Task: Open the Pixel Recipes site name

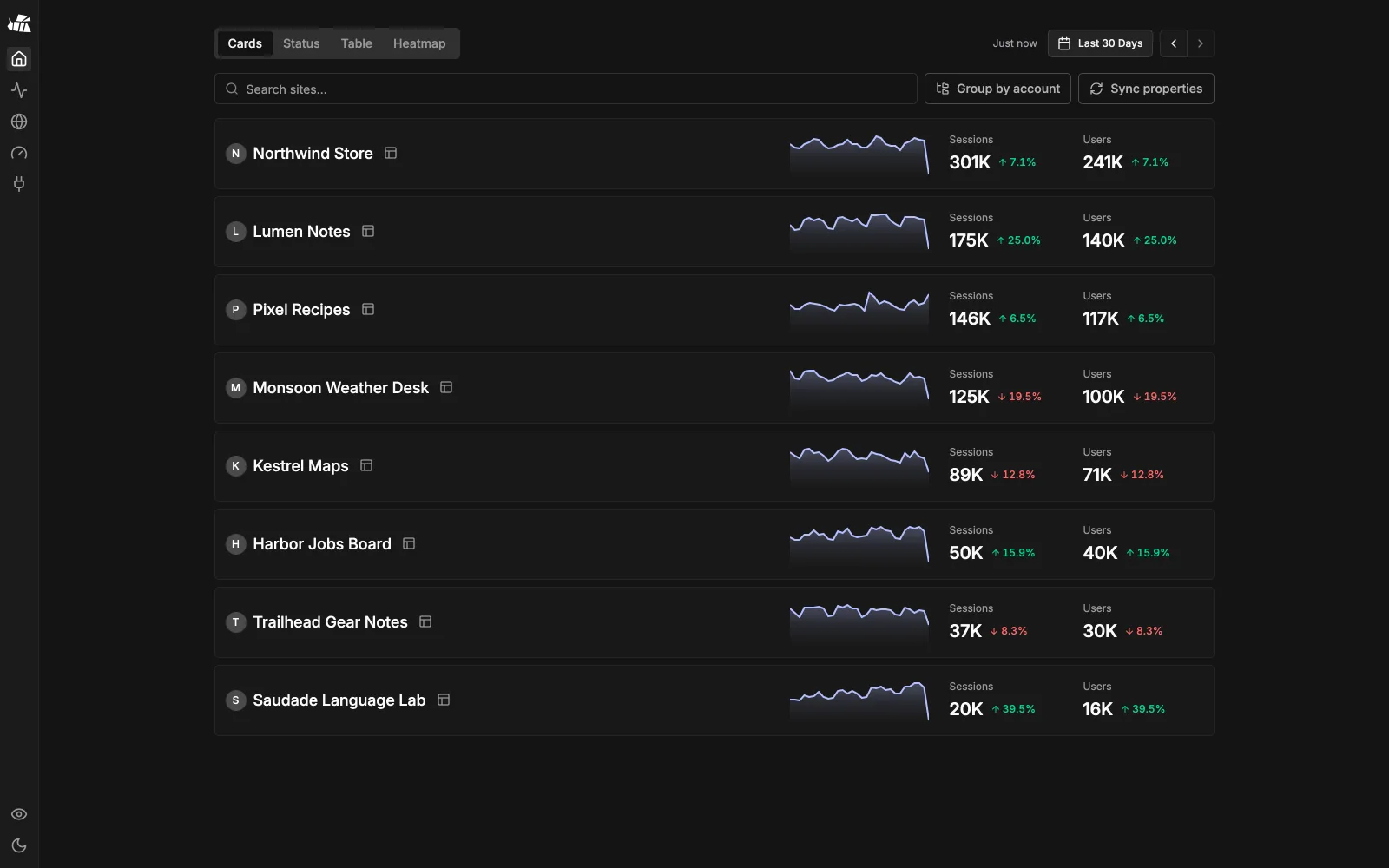Action: 301,310
